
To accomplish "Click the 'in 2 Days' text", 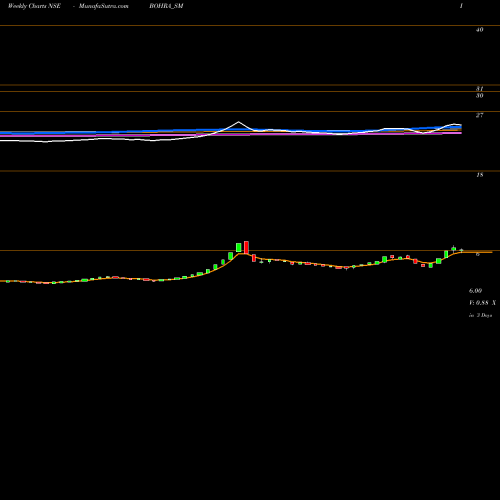I will pos(480,315).
